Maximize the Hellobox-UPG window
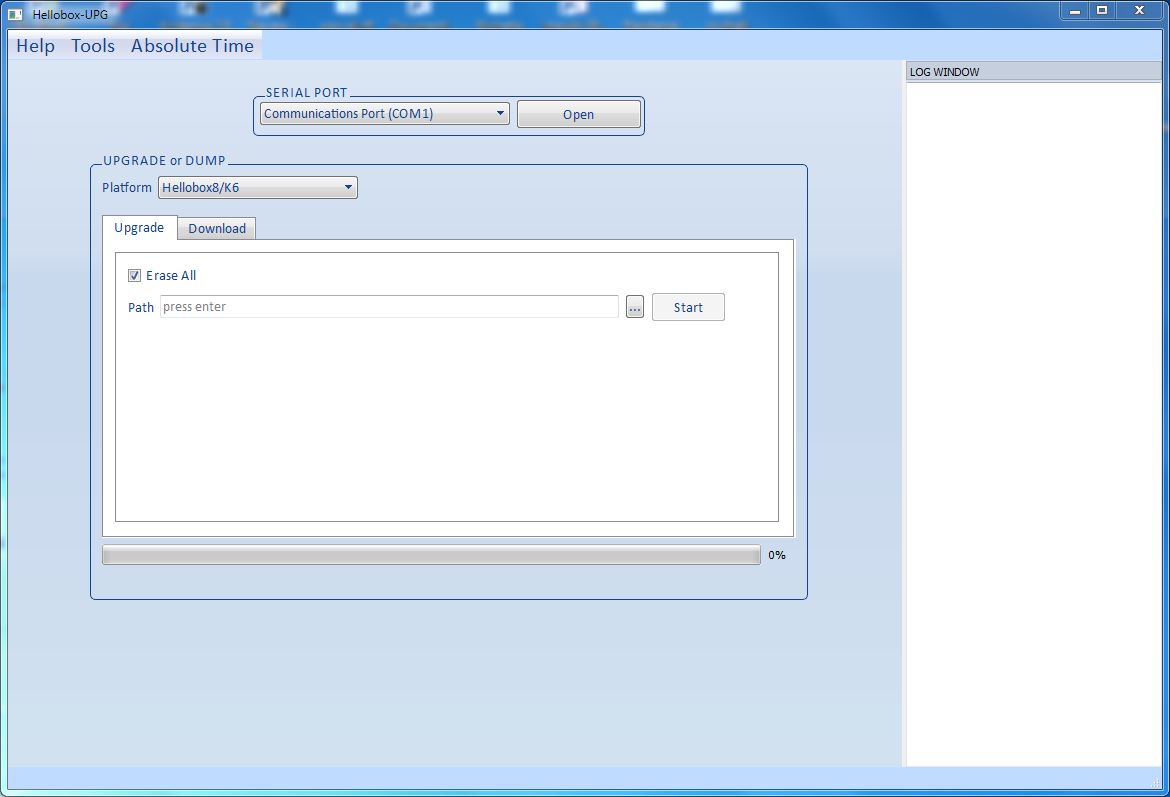 coord(1101,10)
